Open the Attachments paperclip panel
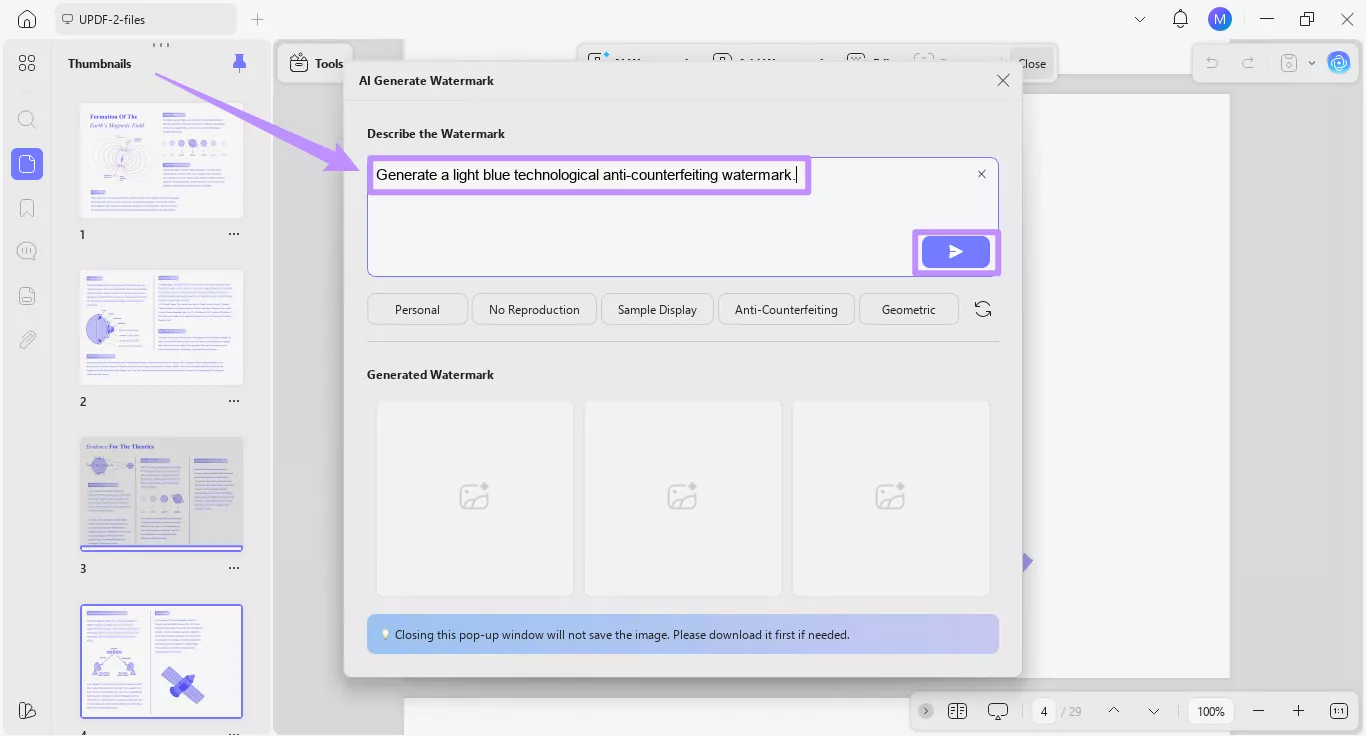Screen dimensions: 1366x736 27,340
